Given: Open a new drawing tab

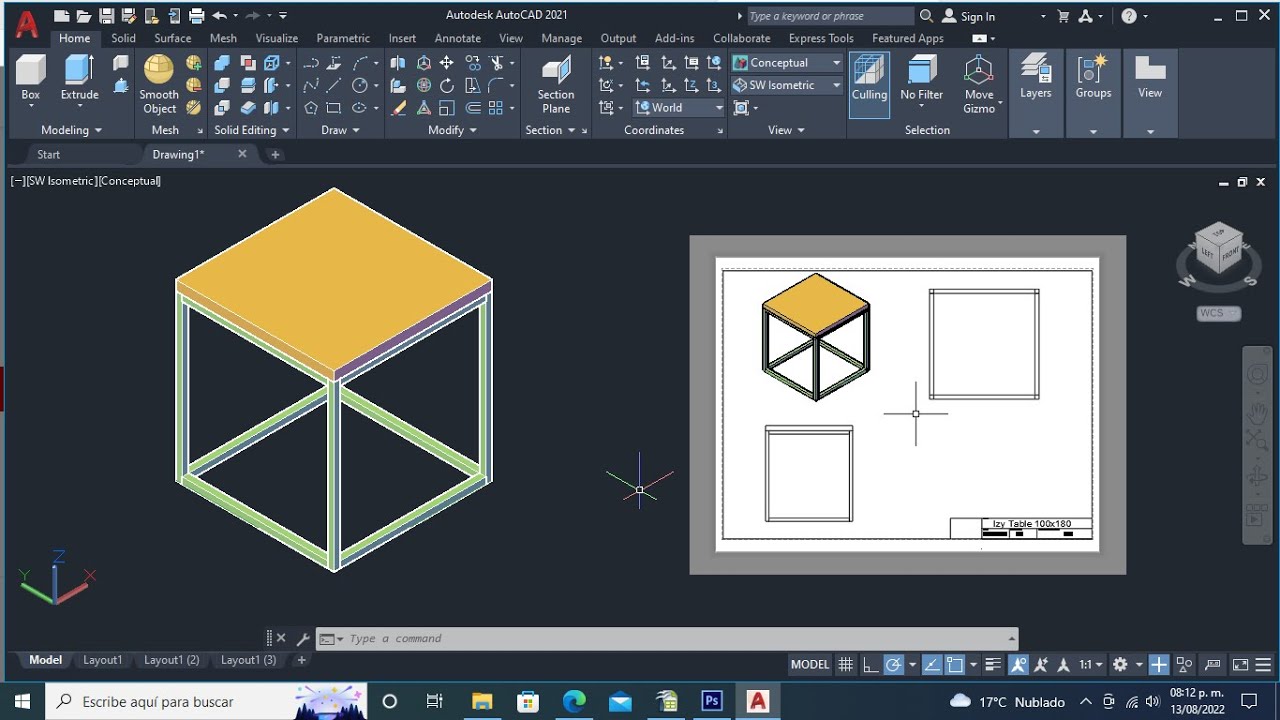Looking at the screenshot, I should [275, 155].
